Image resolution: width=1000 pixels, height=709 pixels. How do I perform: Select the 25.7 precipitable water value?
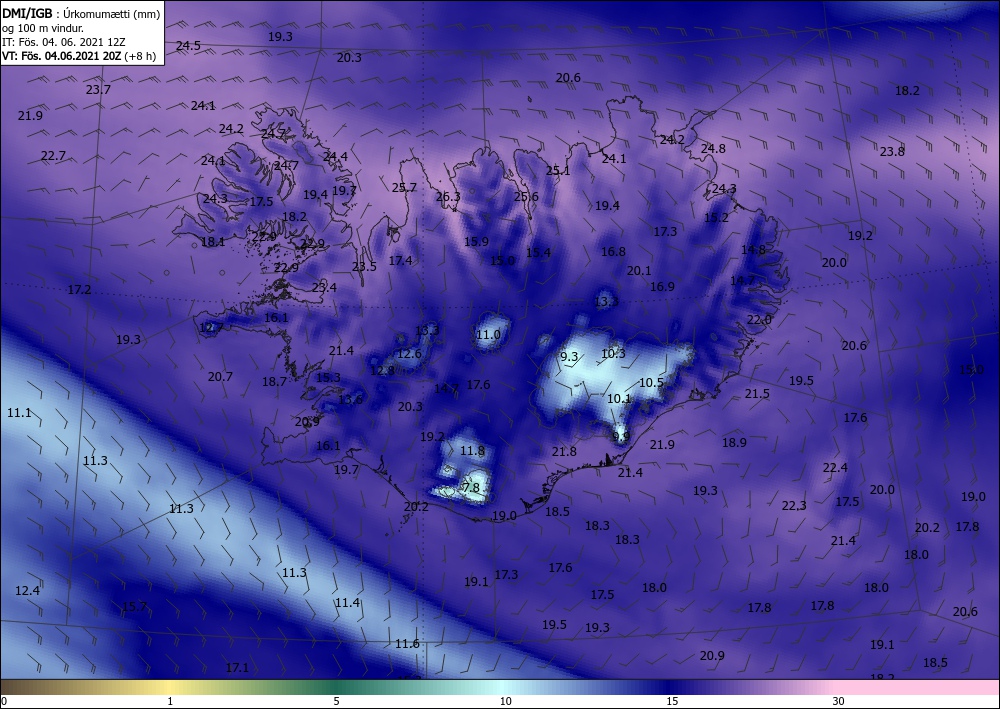pos(404,187)
